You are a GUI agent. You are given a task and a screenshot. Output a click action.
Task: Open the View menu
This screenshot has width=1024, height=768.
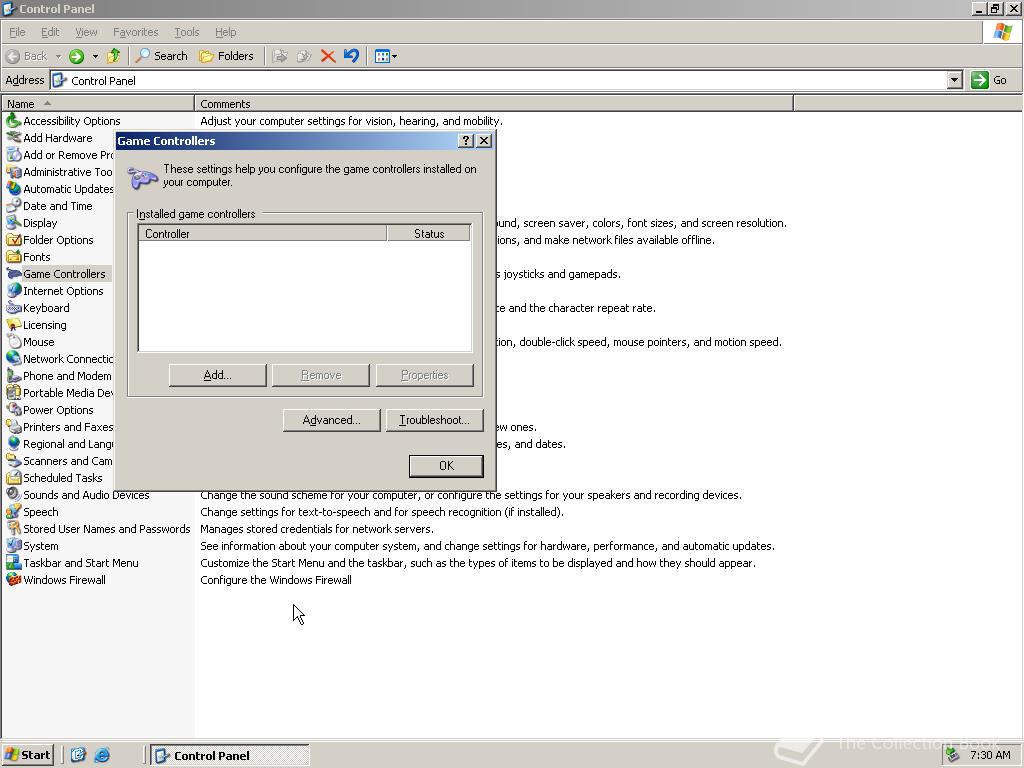(x=86, y=32)
